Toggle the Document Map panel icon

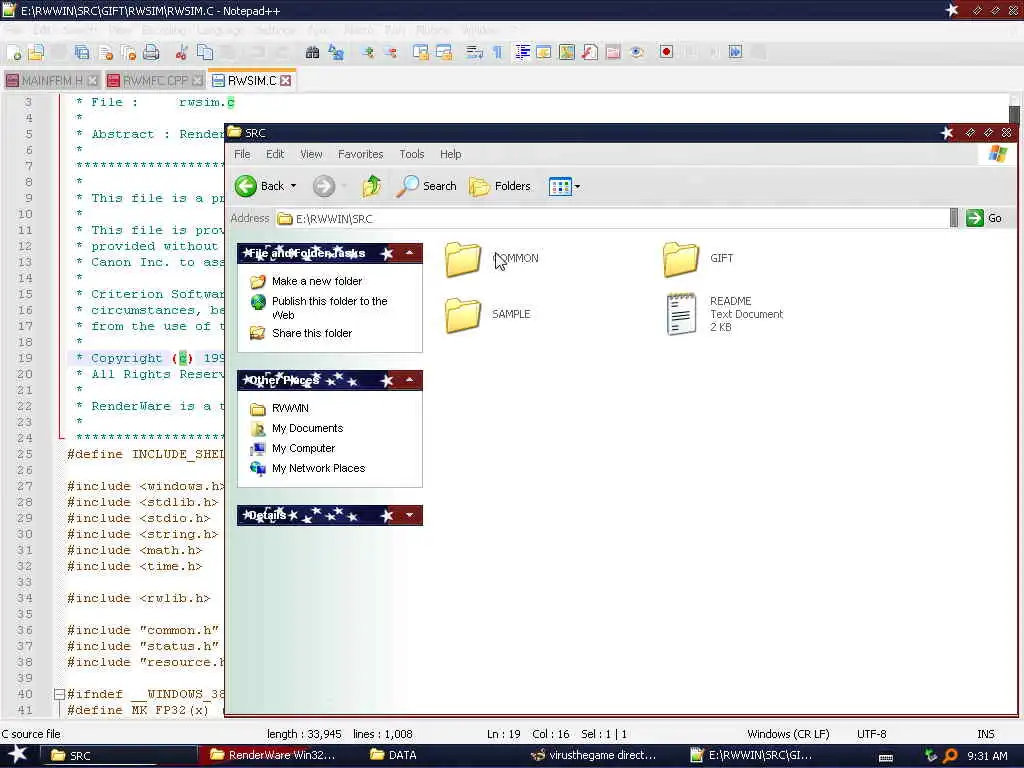click(567, 52)
